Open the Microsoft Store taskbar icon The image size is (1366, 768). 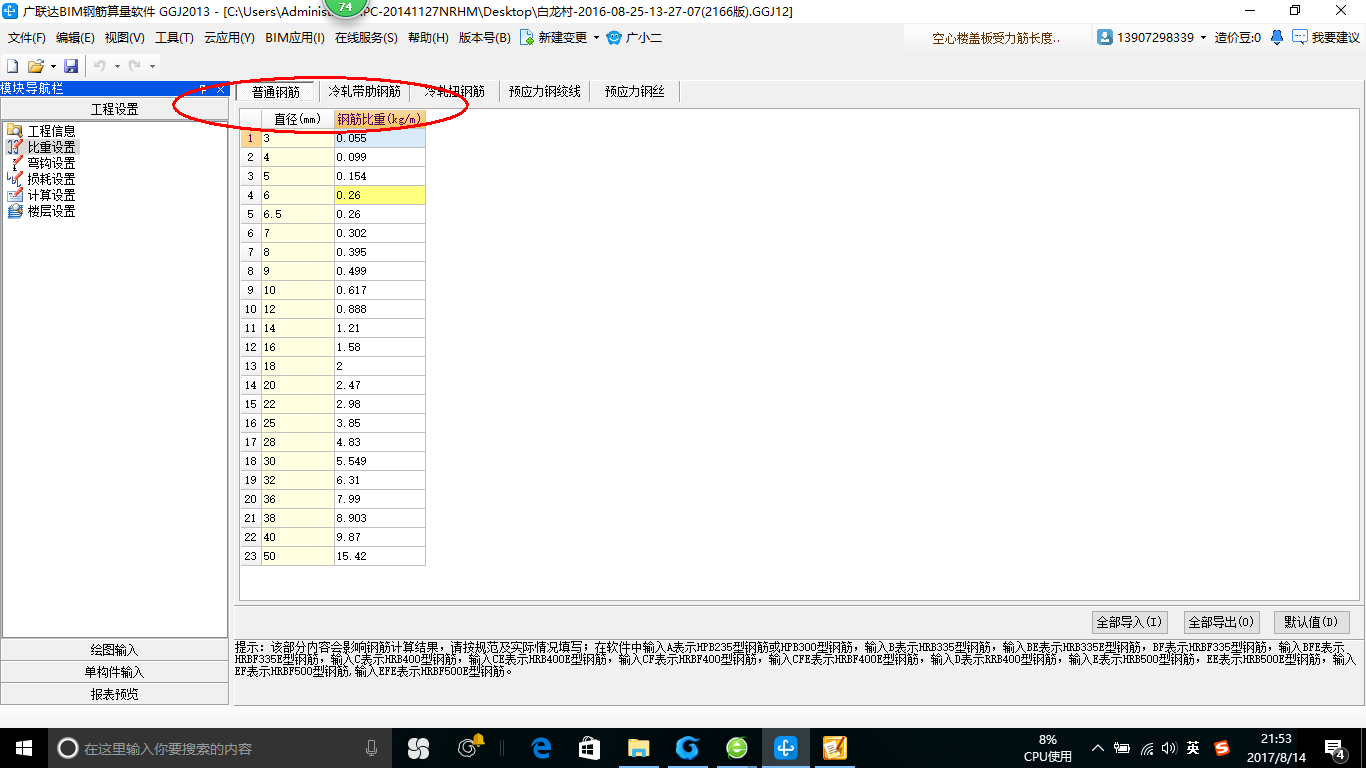(589, 748)
